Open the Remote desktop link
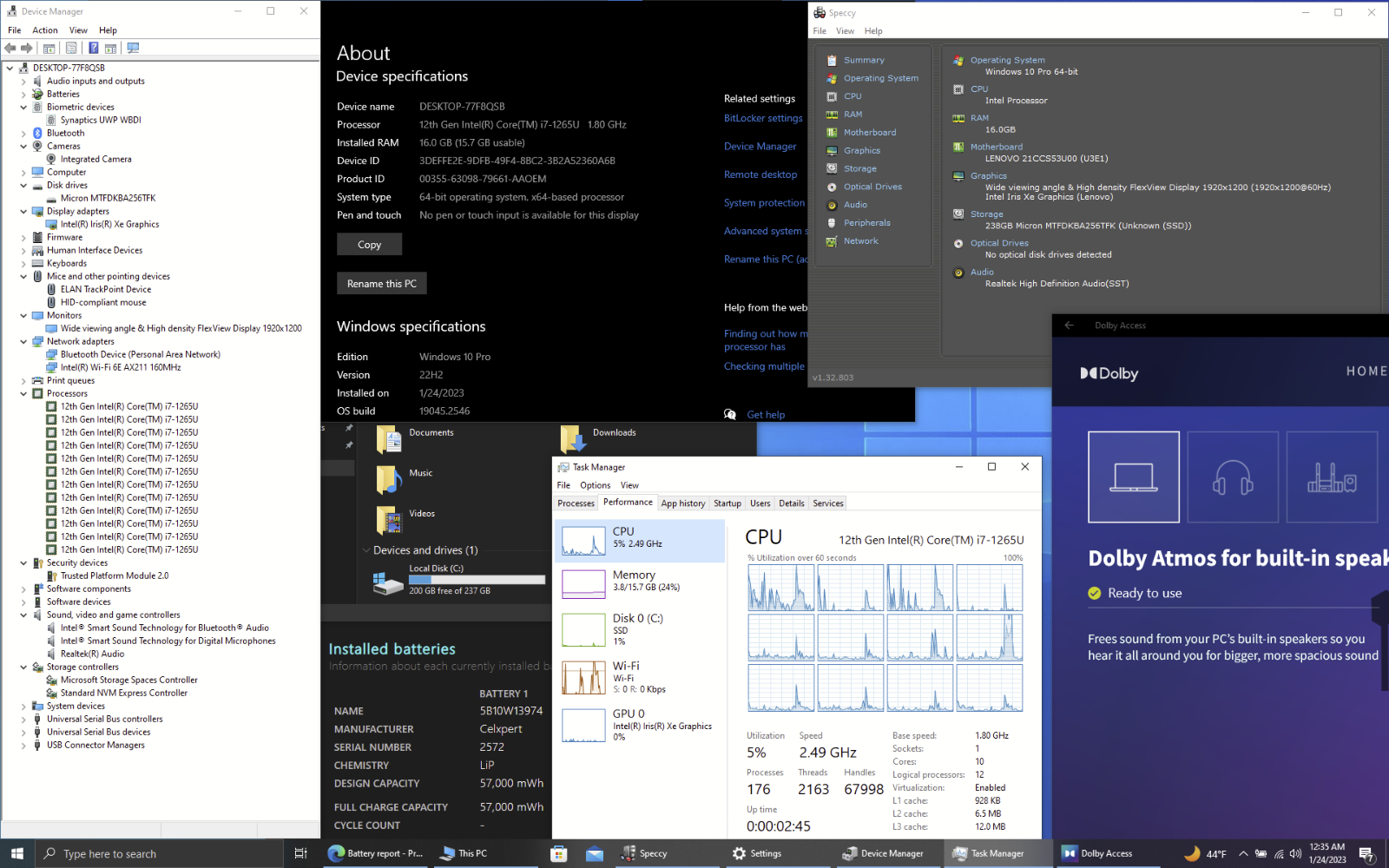Screen dimensions: 1389x868 [760, 174]
